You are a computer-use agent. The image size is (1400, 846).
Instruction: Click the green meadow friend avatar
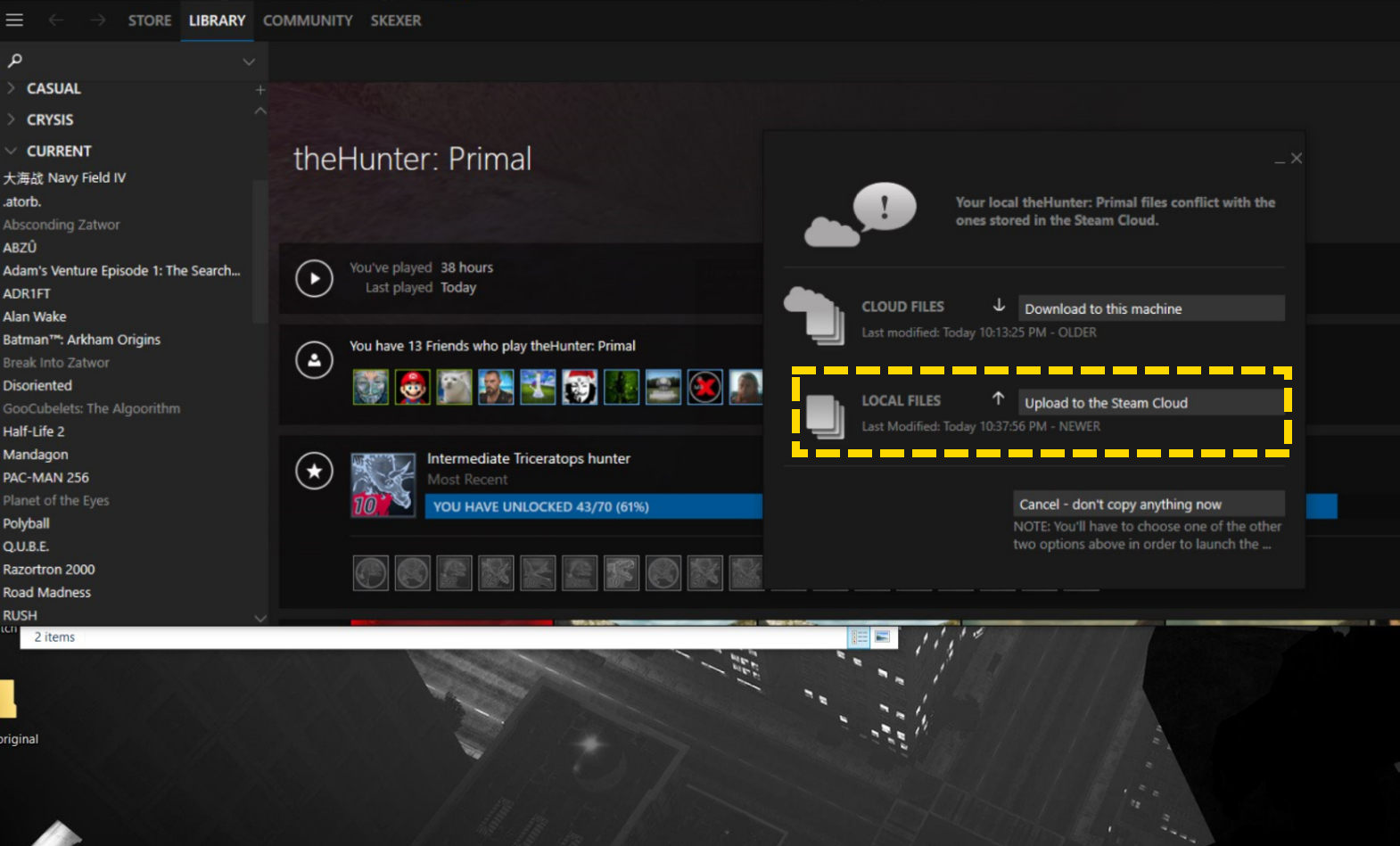pyautogui.click(x=538, y=387)
